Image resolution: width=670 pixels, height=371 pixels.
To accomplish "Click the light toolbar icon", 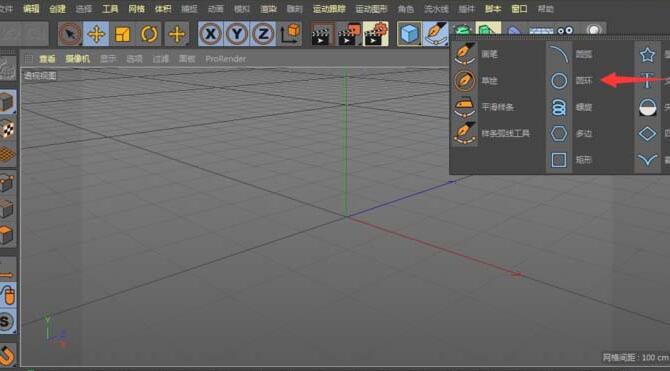I will click(x=594, y=30).
